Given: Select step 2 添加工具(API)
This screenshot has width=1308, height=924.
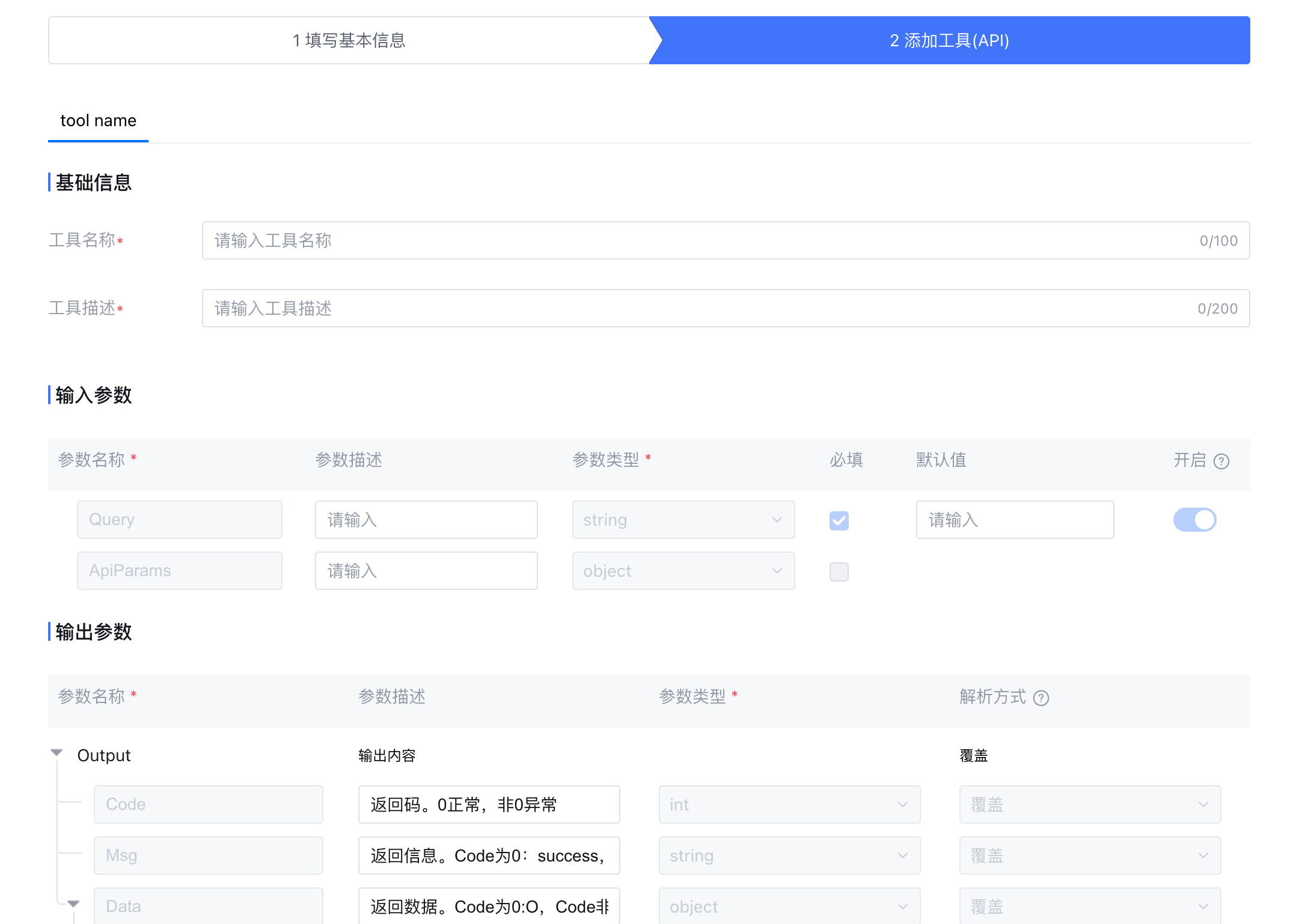Looking at the screenshot, I should click(949, 40).
